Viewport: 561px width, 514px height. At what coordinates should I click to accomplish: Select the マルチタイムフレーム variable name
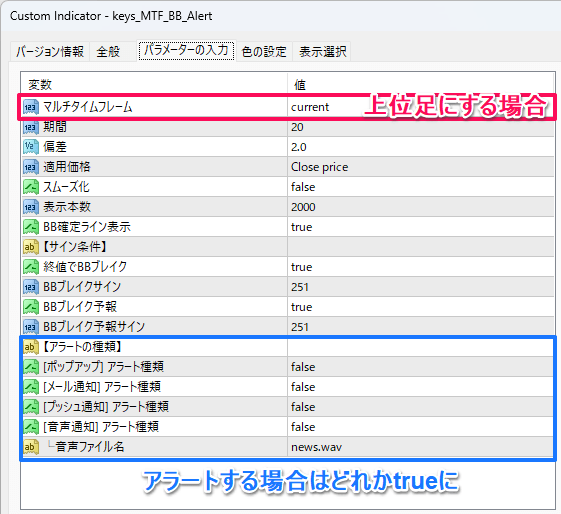click(x=88, y=107)
